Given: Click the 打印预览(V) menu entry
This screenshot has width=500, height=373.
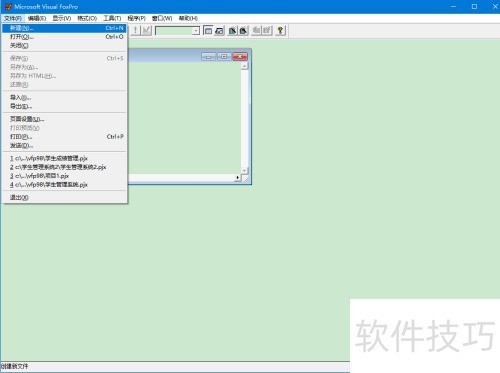Looking at the screenshot, I should tap(64, 128).
